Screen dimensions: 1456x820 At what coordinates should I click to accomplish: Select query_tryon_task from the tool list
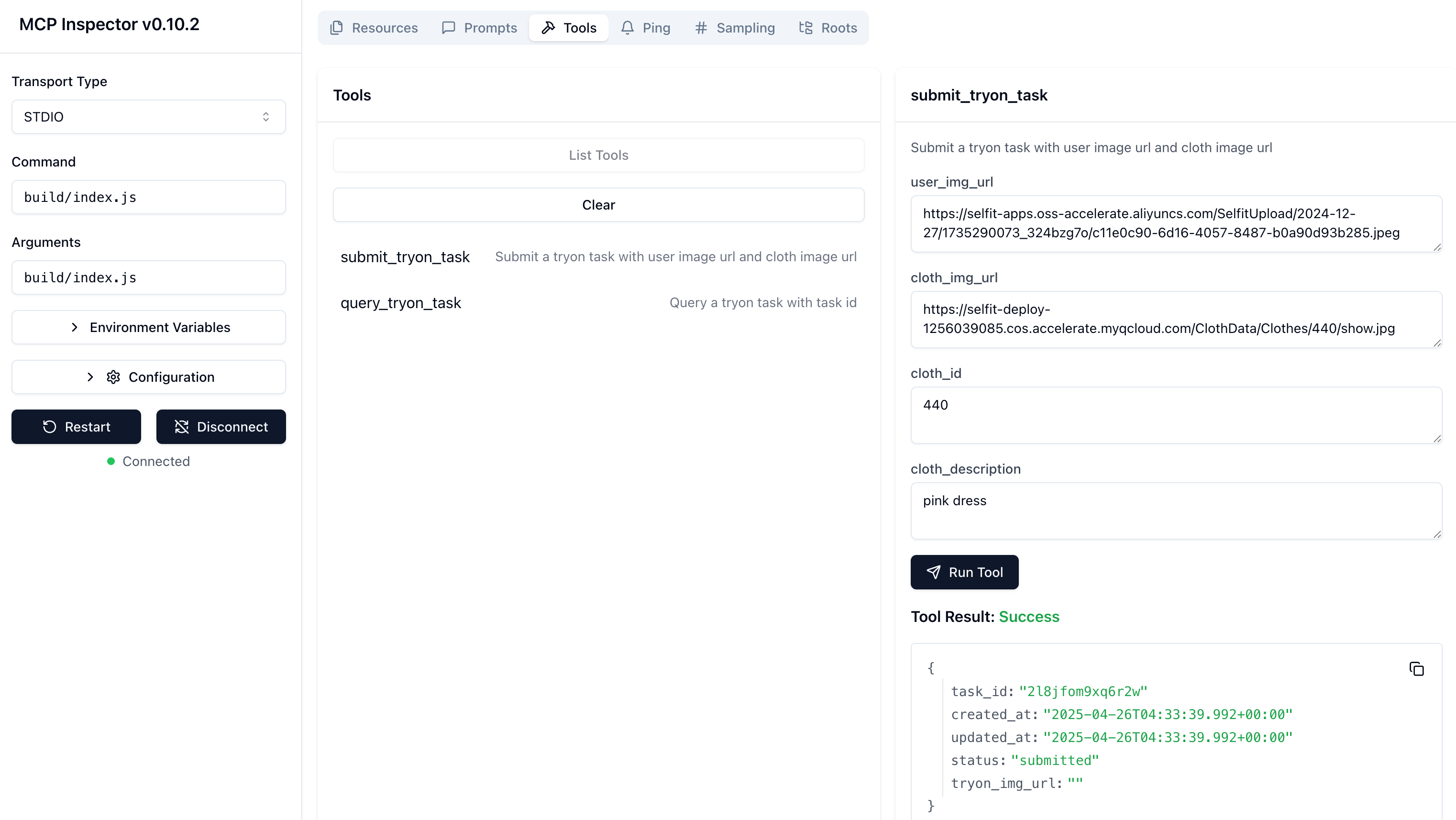(x=401, y=303)
